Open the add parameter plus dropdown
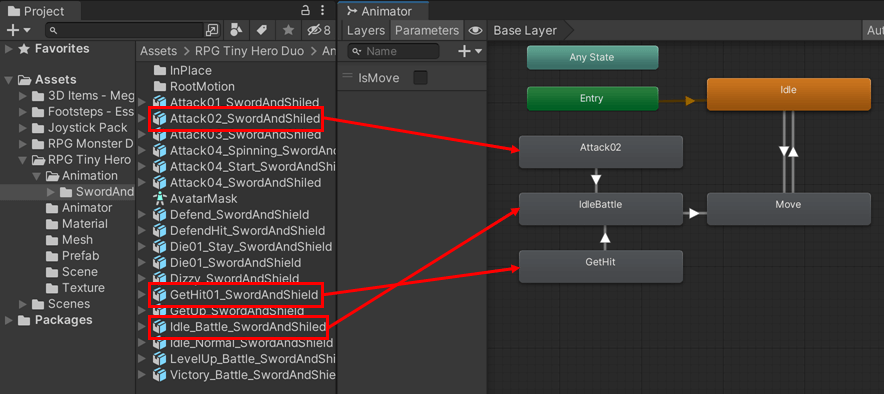This screenshot has width=884, height=394. tap(470, 51)
